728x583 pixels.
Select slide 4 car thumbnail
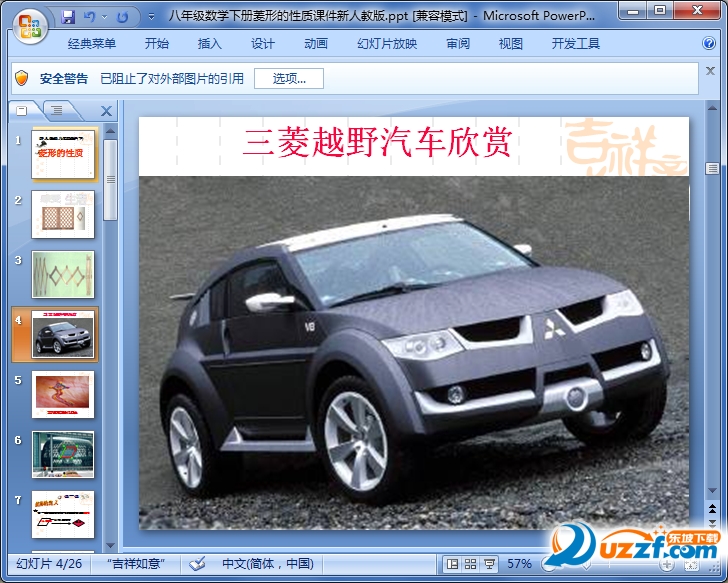pyautogui.click(x=63, y=334)
